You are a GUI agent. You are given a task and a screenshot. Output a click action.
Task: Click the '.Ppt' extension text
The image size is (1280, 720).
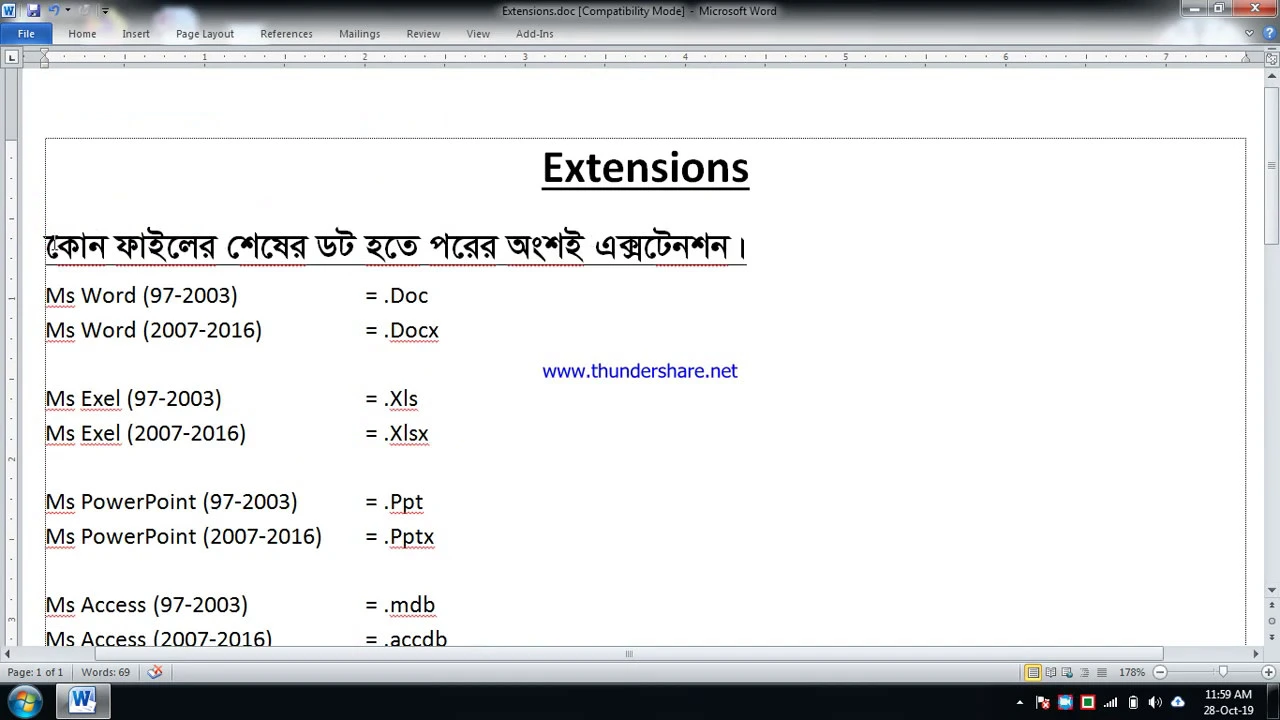click(x=403, y=502)
